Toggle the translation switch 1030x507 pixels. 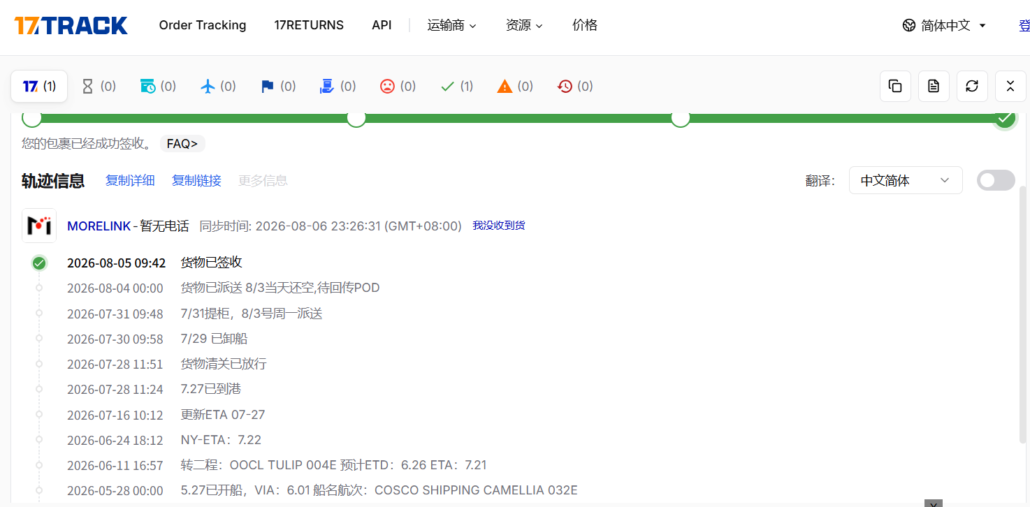[996, 180]
